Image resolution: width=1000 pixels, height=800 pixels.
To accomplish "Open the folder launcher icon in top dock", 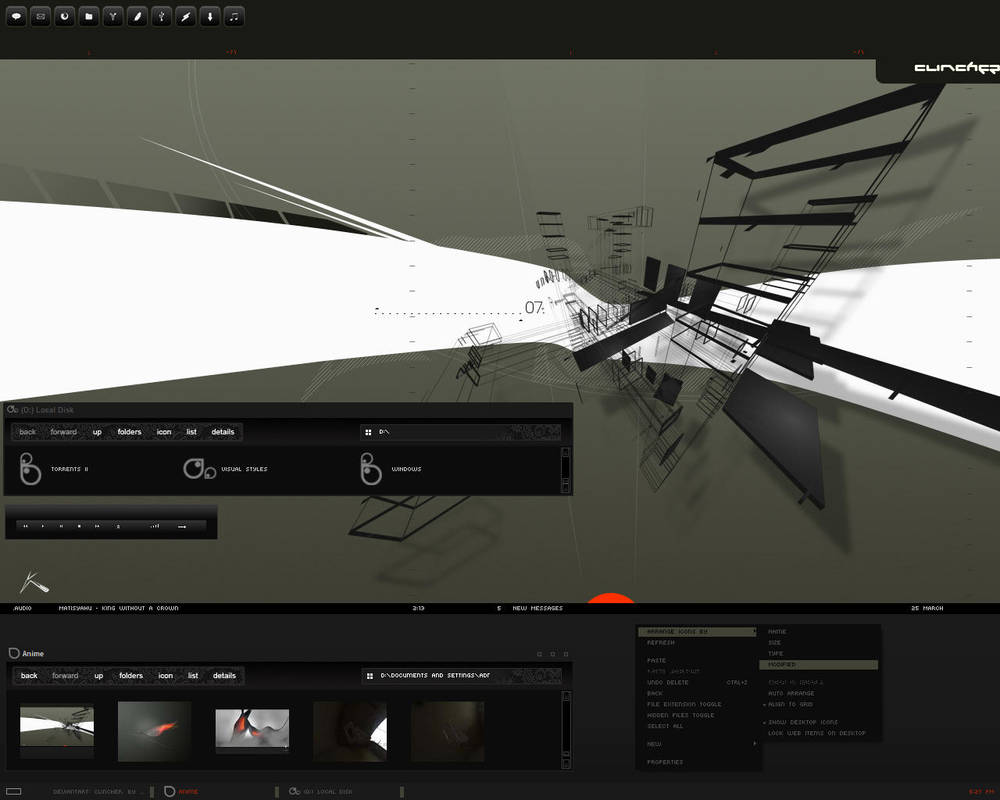I will 89,17.
